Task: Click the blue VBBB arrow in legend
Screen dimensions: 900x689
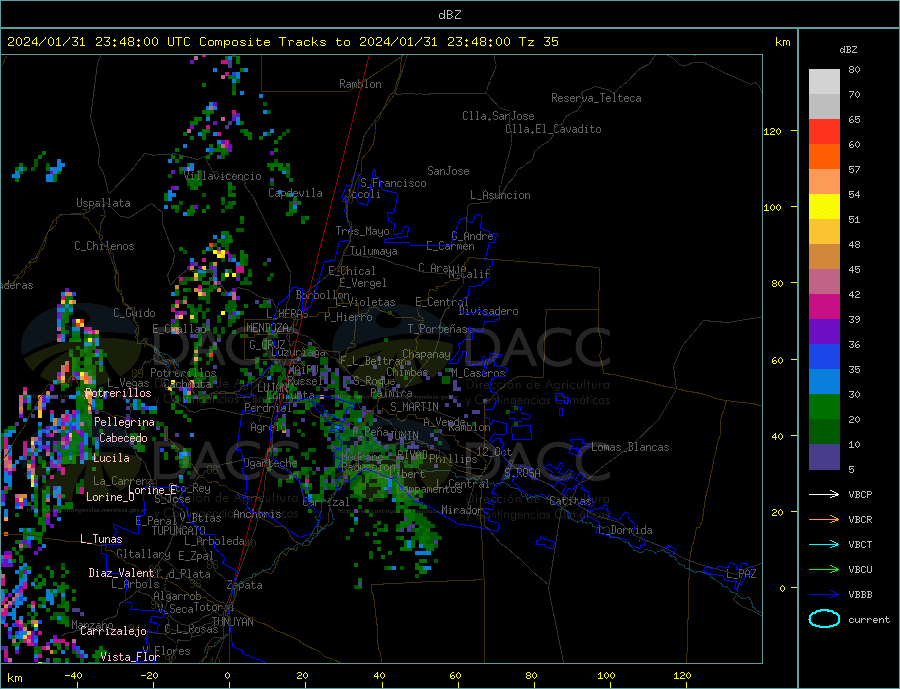Action: [824, 594]
